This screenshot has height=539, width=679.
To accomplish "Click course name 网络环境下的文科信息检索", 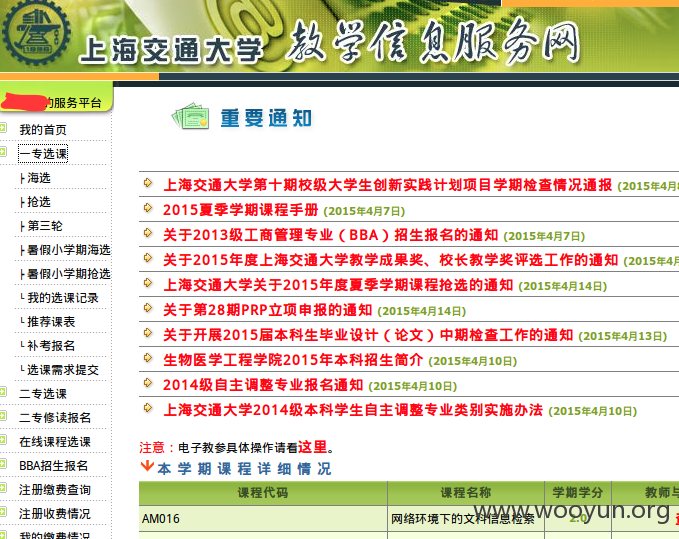I will [462, 519].
